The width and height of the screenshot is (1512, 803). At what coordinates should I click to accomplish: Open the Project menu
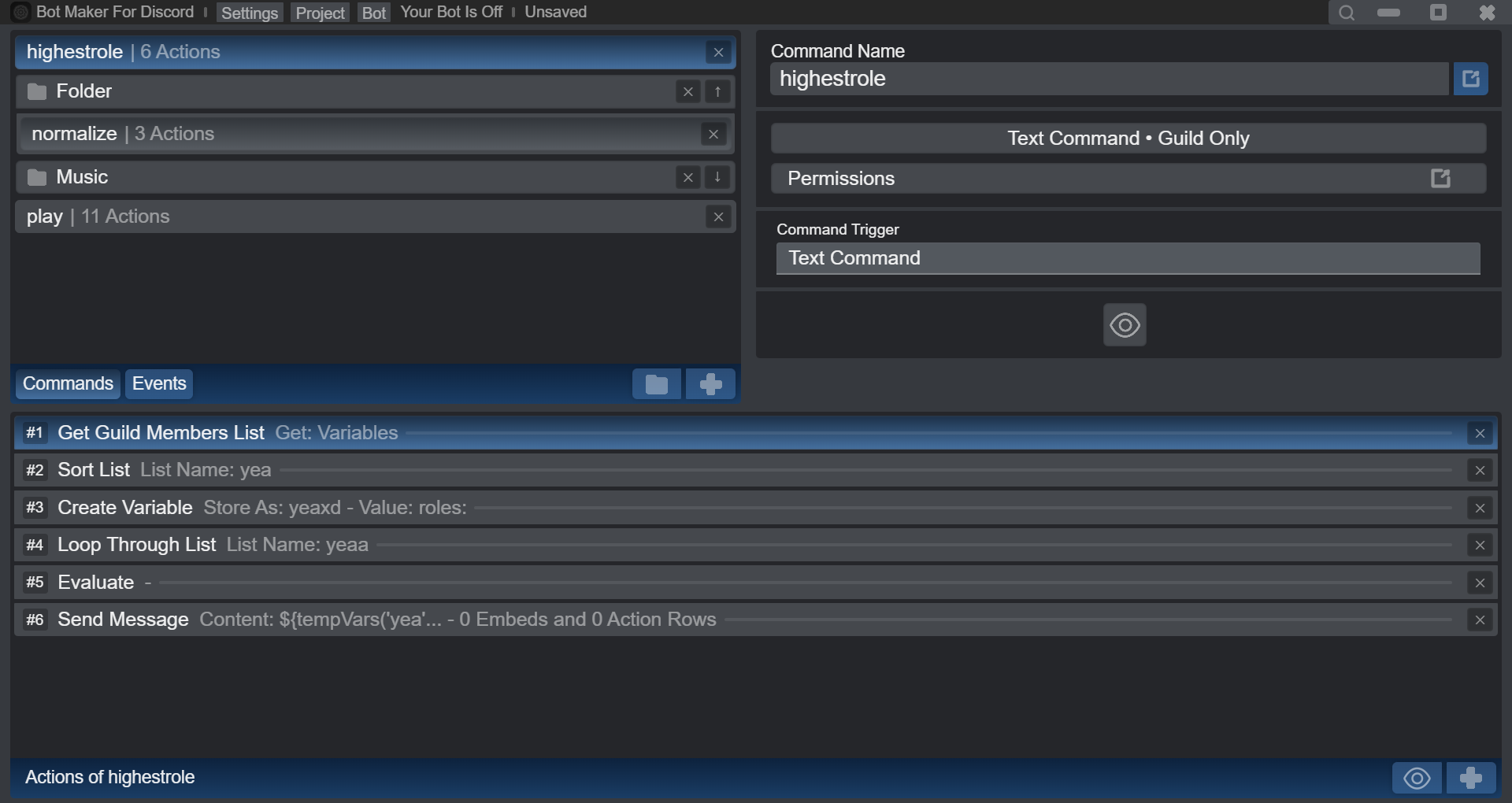[320, 13]
